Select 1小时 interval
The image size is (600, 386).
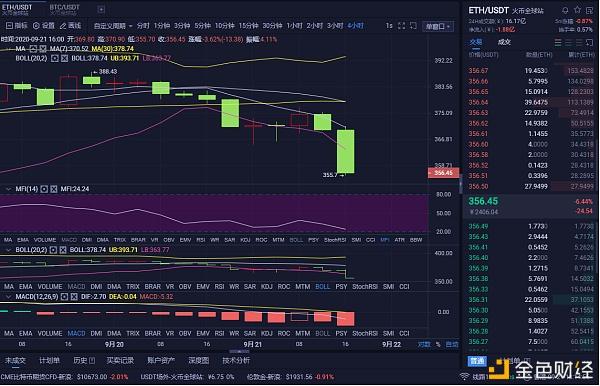295,26
